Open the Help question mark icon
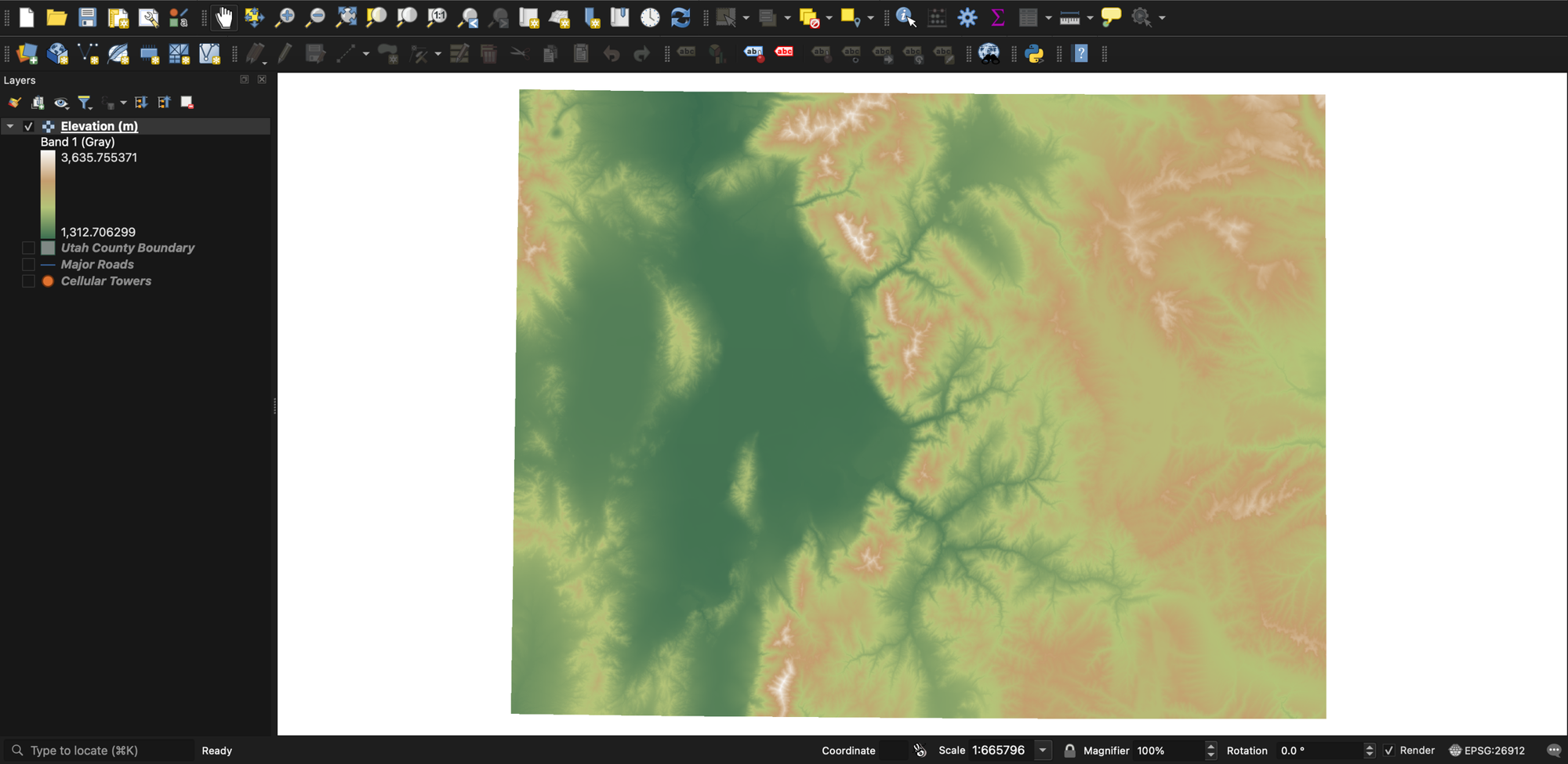Screen dimensions: 1568x764 [x=1080, y=53]
